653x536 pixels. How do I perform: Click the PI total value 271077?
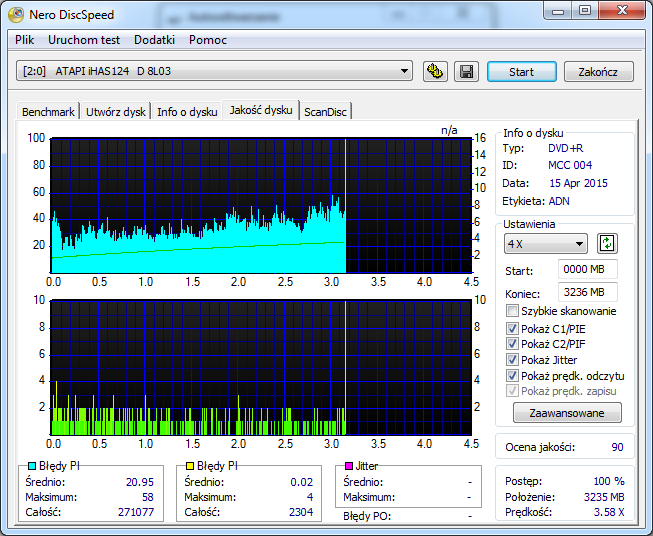click(136, 512)
